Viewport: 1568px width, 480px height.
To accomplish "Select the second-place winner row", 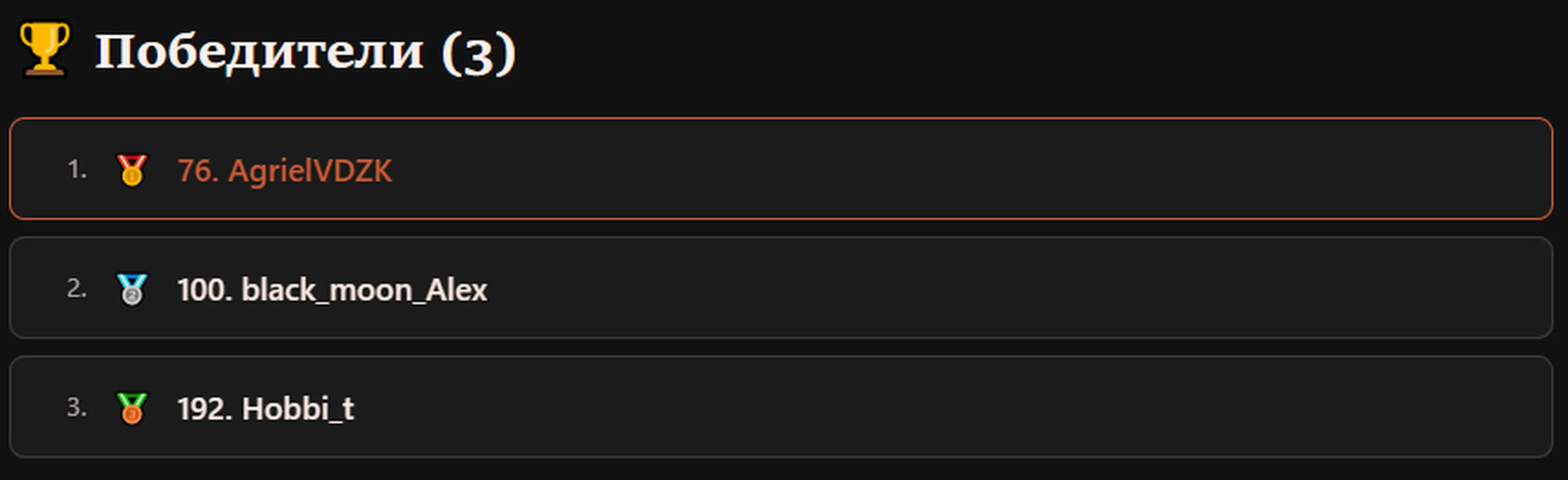I will coord(781,288).
